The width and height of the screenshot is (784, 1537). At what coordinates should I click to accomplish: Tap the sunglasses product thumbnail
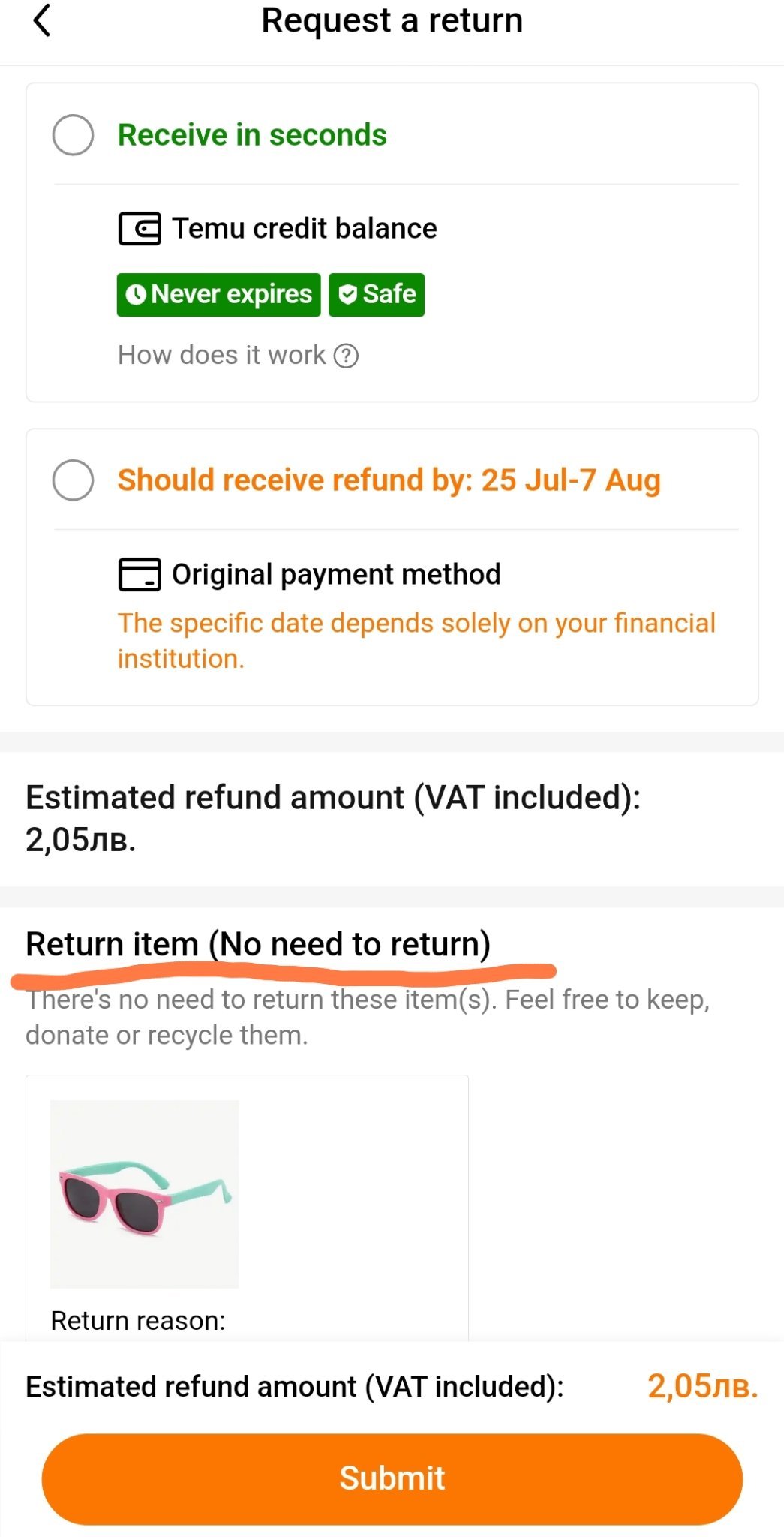(x=144, y=1193)
